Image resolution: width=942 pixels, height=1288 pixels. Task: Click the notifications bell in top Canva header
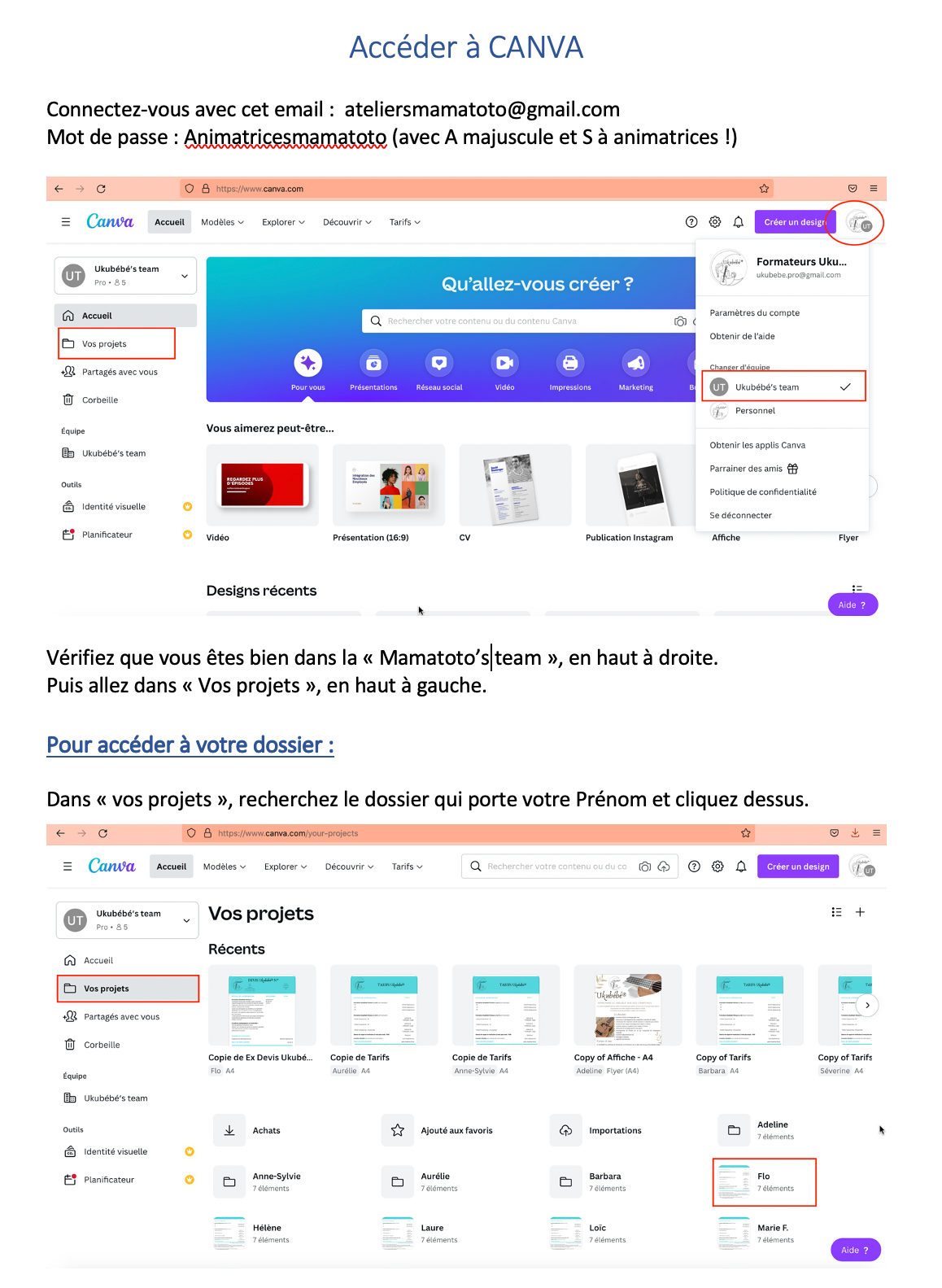point(738,222)
